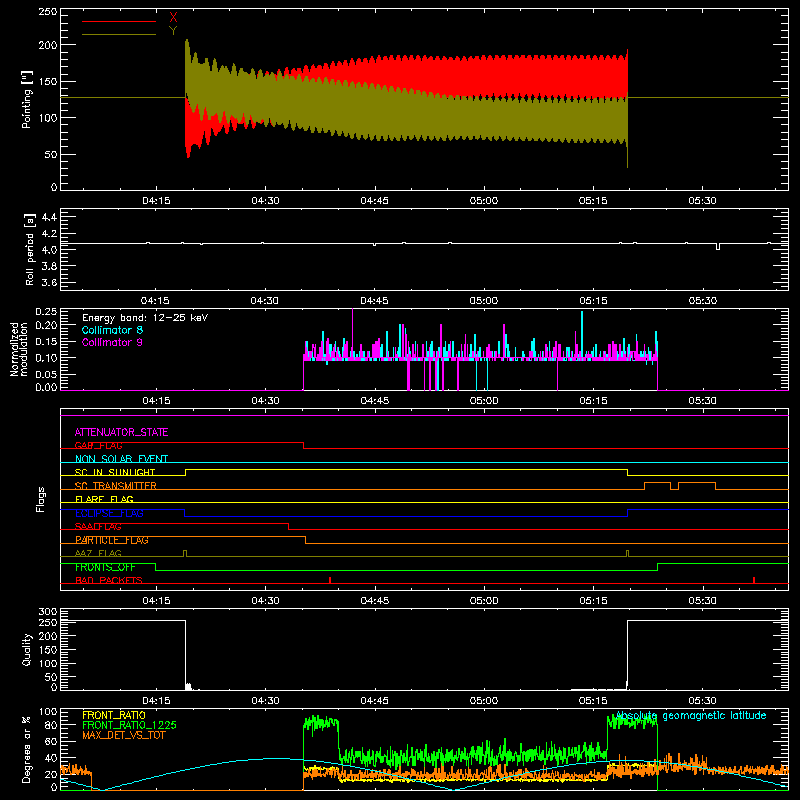Click the ECLIPSE_FLAG label

click(109, 513)
